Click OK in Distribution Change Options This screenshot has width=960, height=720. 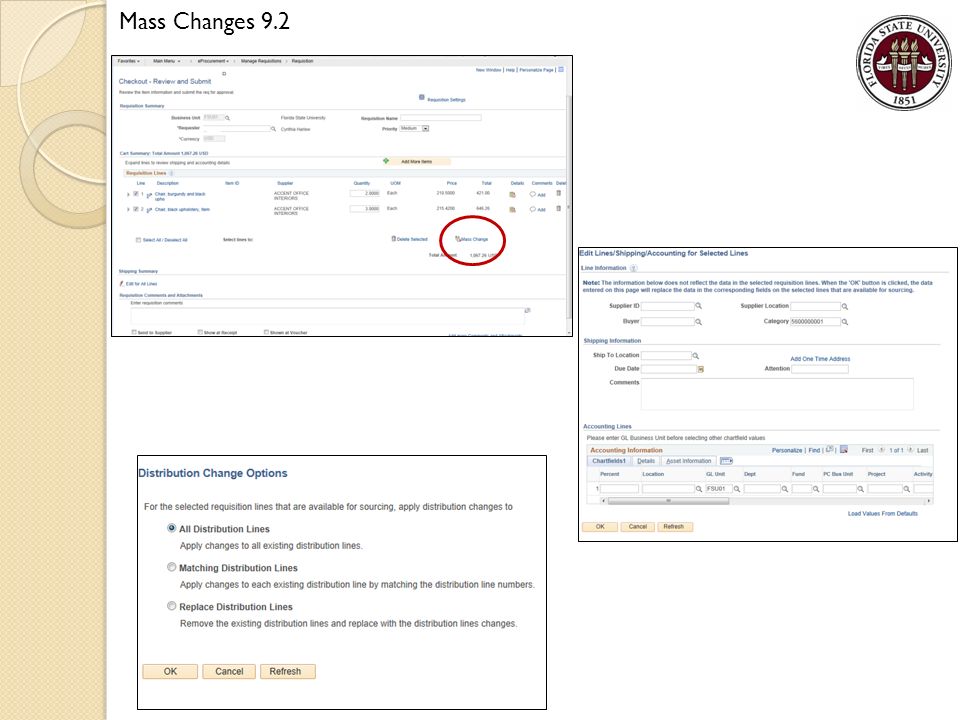point(170,672)
